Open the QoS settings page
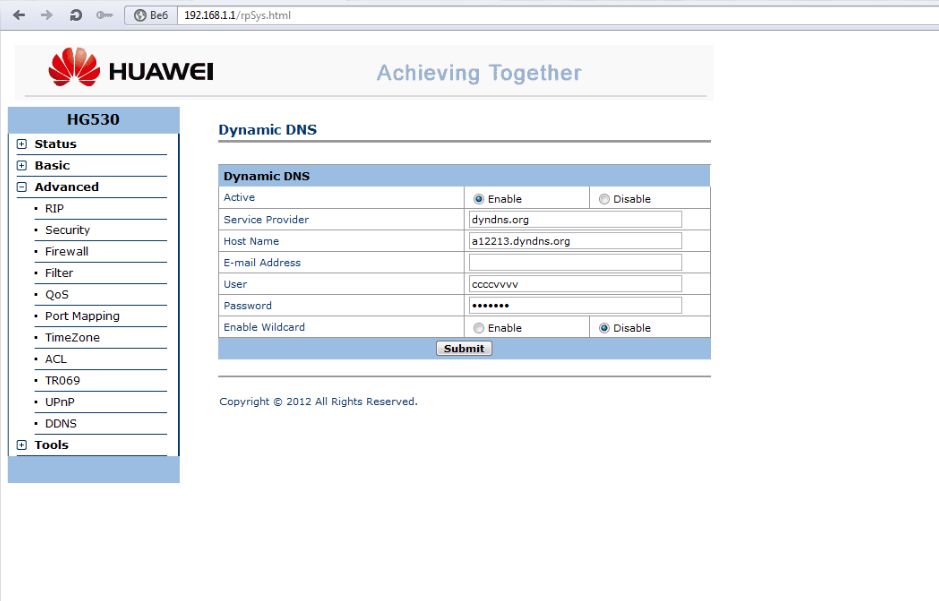939x601 pixels. tap(57, 295)
